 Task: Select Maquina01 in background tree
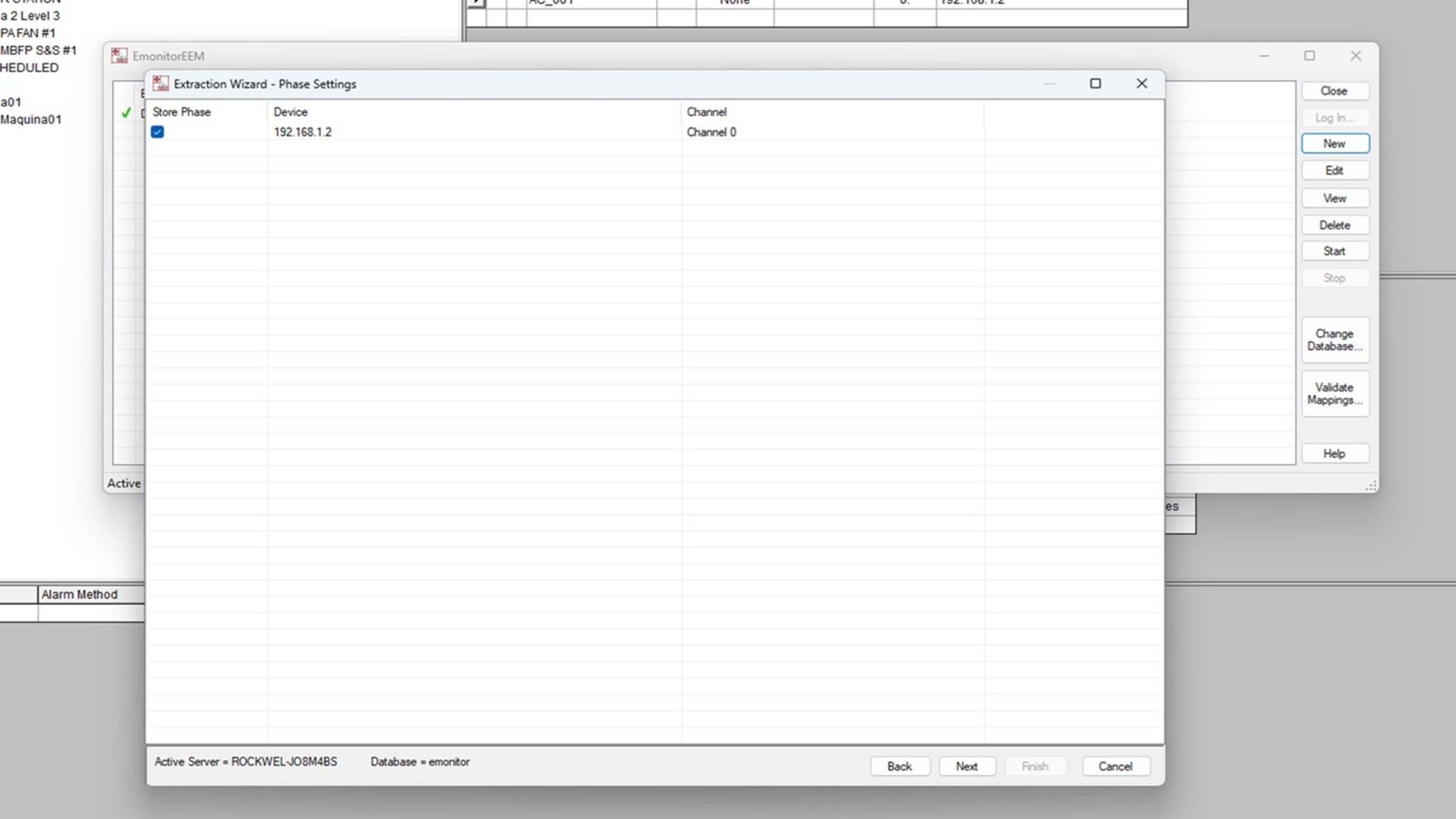click(31, 120)
